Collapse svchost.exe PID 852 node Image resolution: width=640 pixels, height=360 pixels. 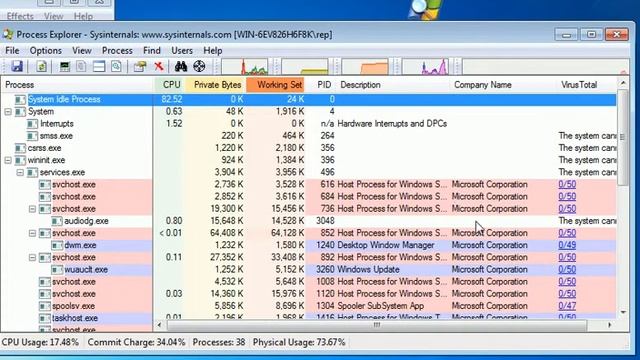[x=32, y=233]
